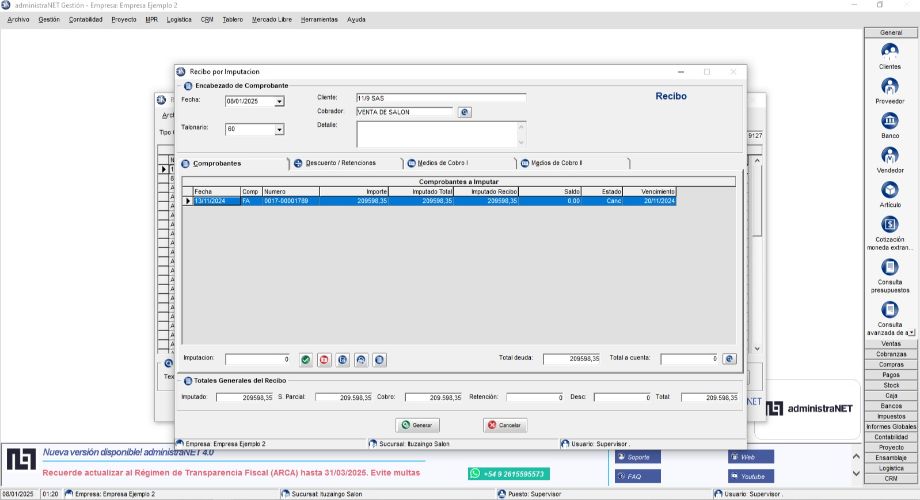Click the Generar button
This screenshot has width=920, height=500.
[417, 425]
